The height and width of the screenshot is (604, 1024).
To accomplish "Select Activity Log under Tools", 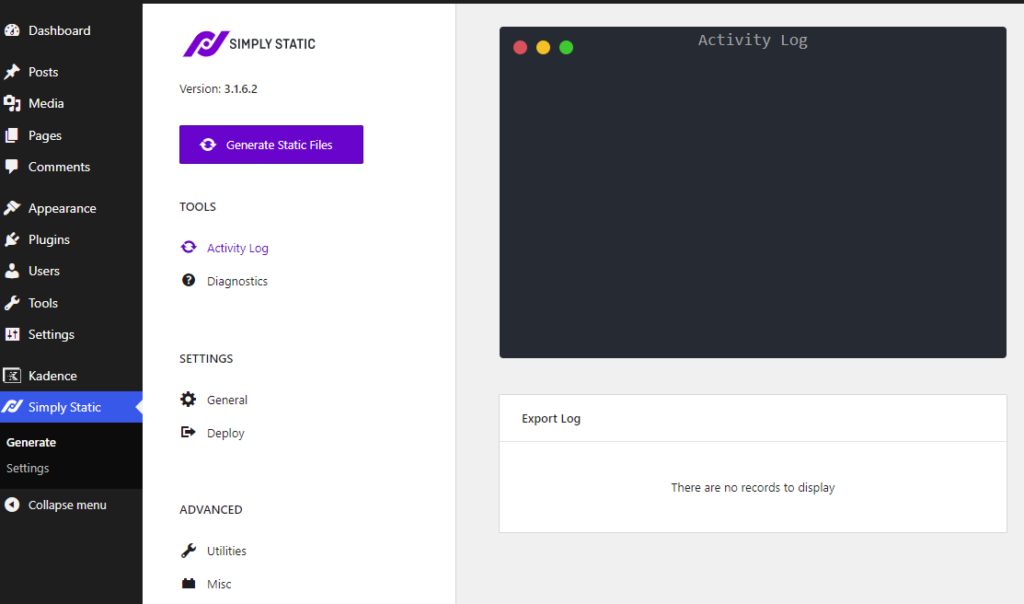I will pyautogui.click(x=238, y=248).
